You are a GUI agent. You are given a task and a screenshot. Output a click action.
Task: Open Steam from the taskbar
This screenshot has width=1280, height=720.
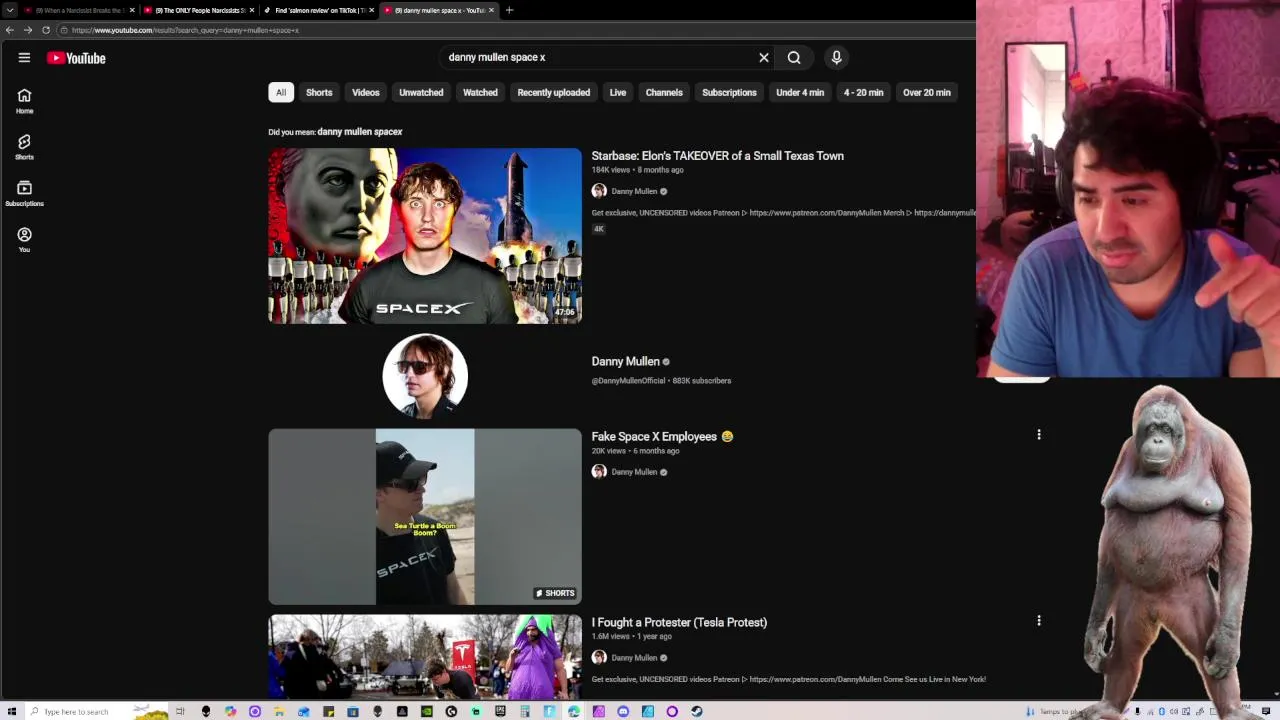(x=697, y=711)
